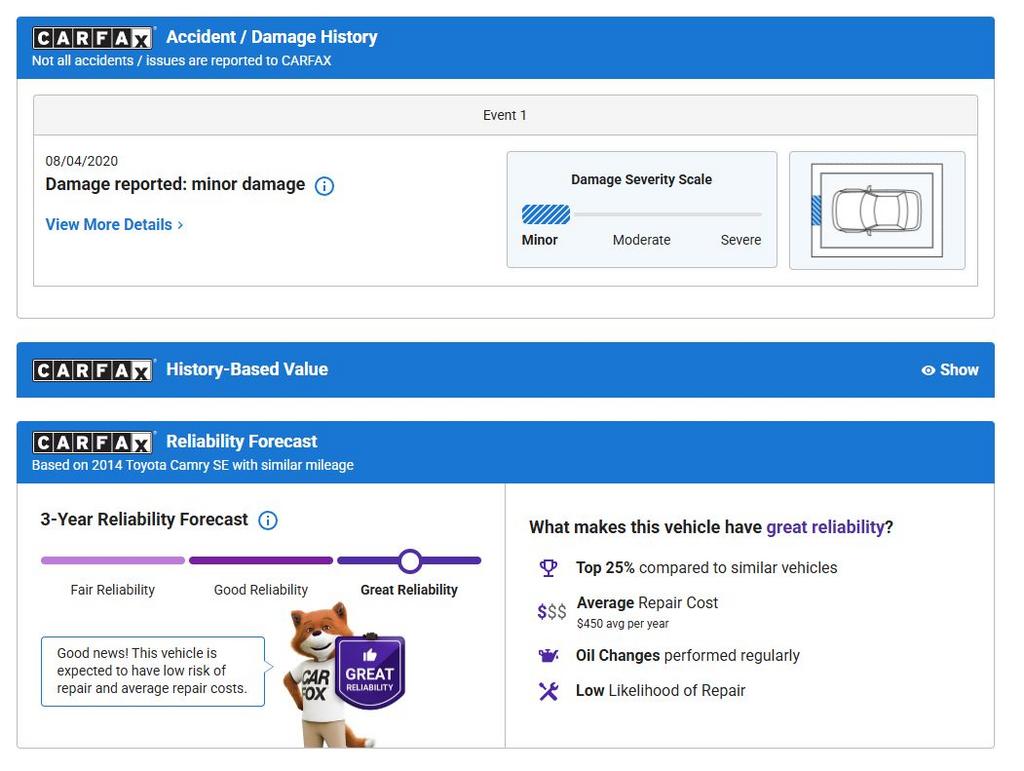This screenshot has width=1024, height=771.
Task: Click 'Reliability Forecast' header title
Action: tap(242, 441)
